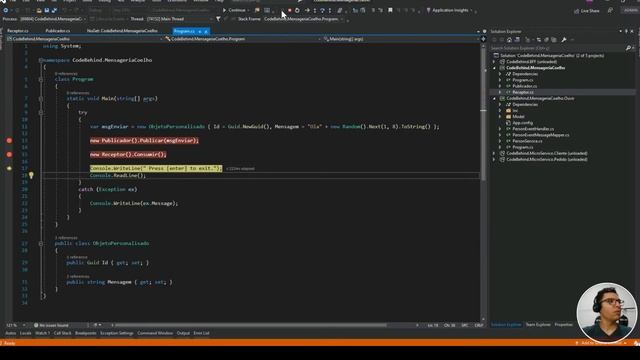Viewport: 640px width, 360px height.
Task: Select PersonEventHandler.cs in Solution Explorer
Action: 533,129
